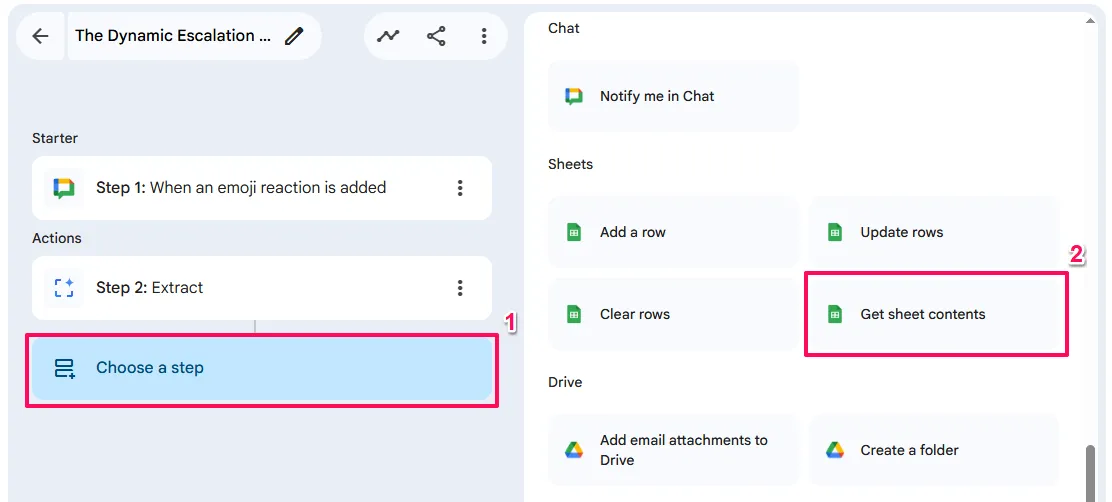Open Step 1 three-dot options menu
The width and height of the screenshot is (1112, 502).
click(x=460, y=188)
